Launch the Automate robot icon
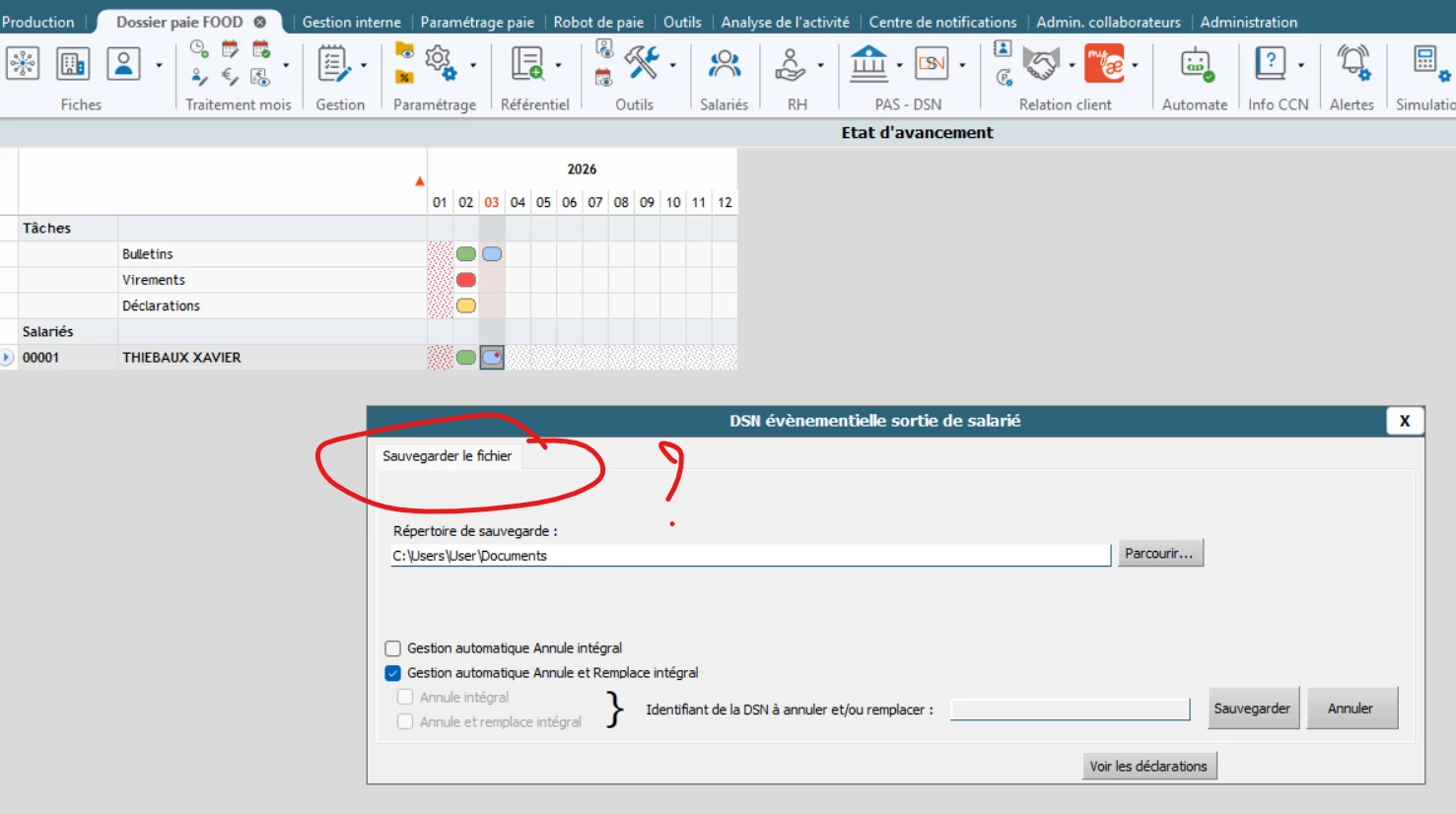1456x814 pixels. point(1196,64)
